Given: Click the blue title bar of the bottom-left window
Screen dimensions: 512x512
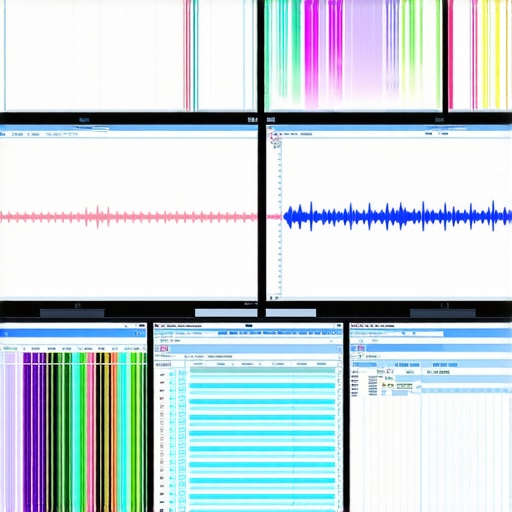Looking at the screenshot, I should [73, 333].
